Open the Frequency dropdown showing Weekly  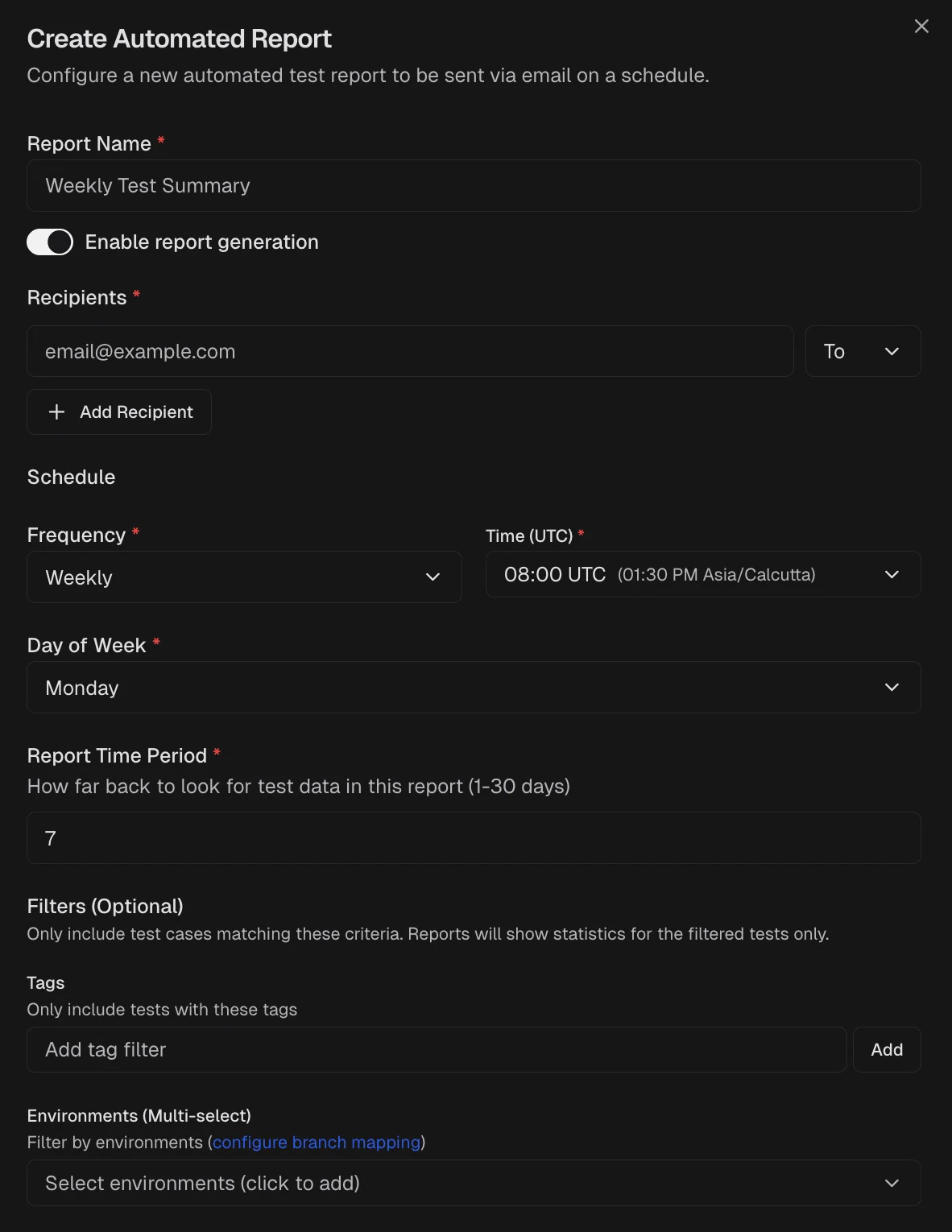click(x=244, y=577)
